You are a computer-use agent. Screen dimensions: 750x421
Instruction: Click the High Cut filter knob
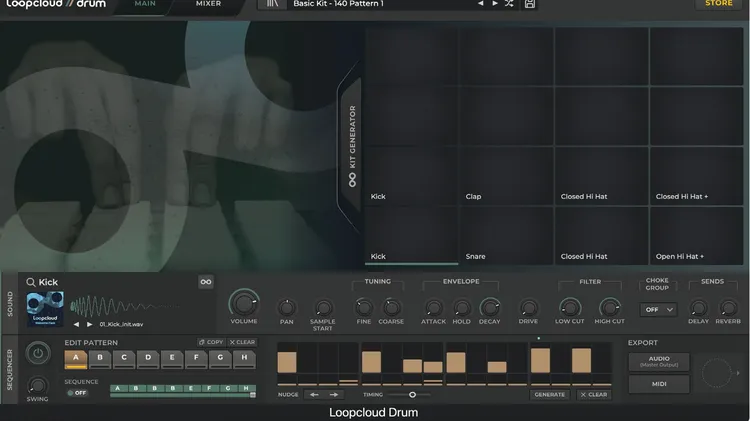pyautogui.click(x=609, y=308)
